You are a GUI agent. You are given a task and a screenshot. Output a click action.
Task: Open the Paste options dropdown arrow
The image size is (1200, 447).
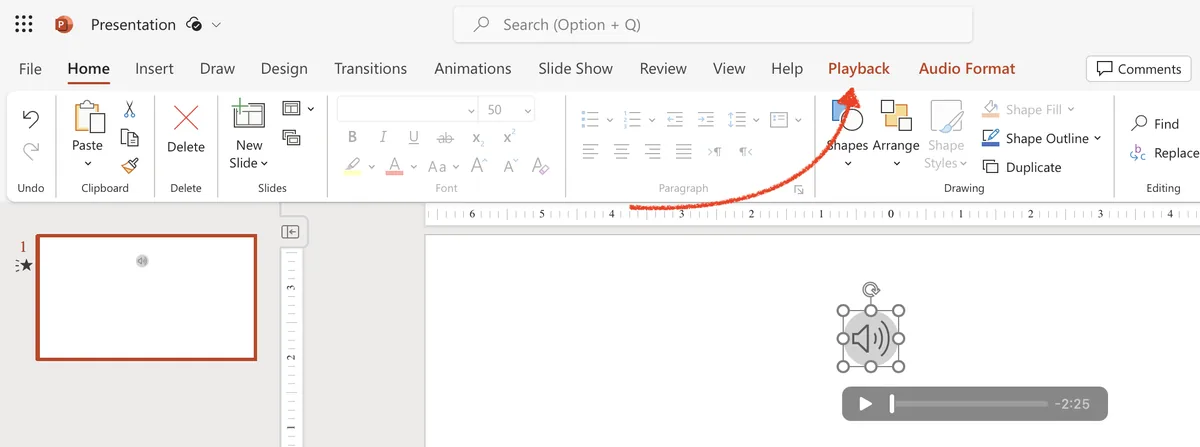pos(87,165)
